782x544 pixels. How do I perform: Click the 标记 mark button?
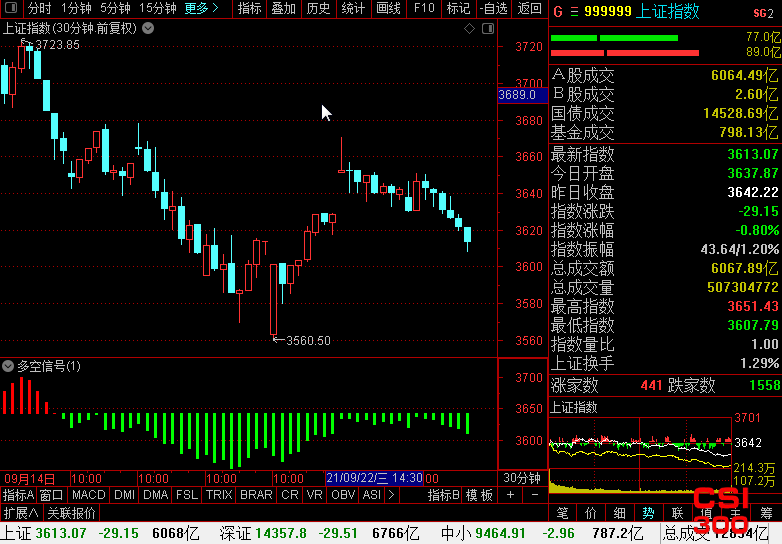[458, 8]
